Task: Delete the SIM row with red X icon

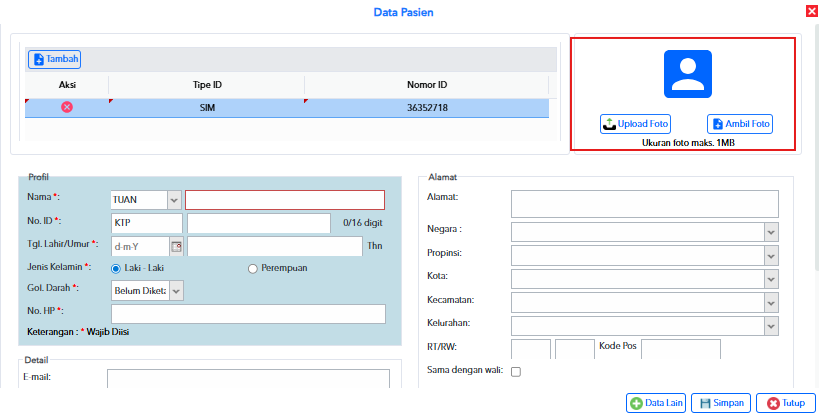Action: (x=67, y=108)
